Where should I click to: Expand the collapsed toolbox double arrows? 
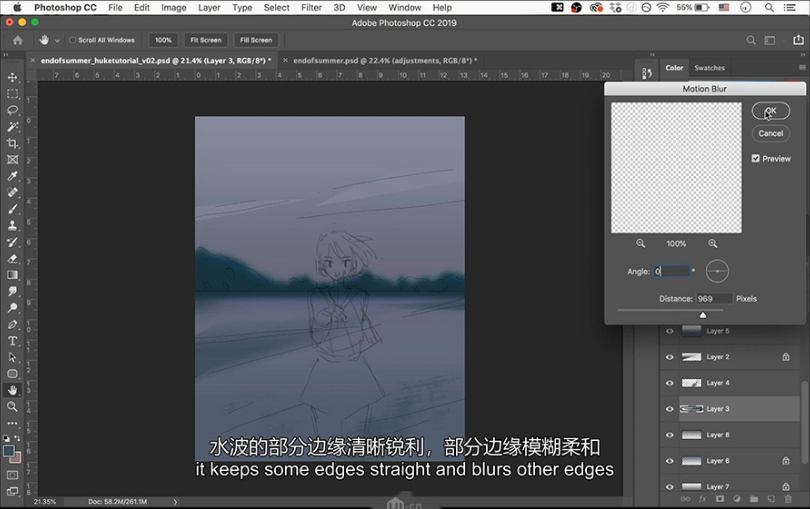click(6, 54)
